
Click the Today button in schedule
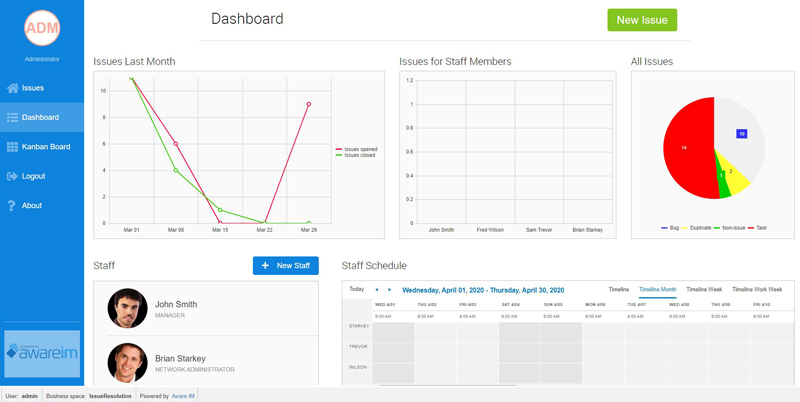(357, 289)
